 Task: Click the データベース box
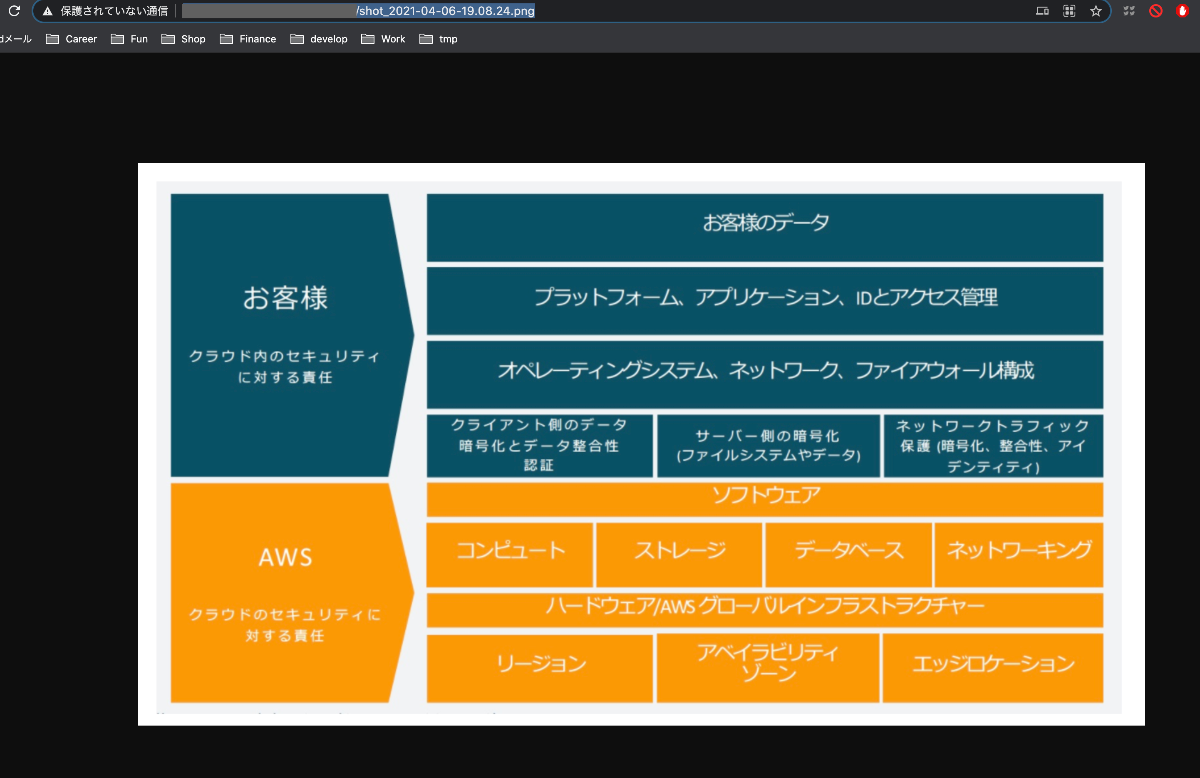848,554
